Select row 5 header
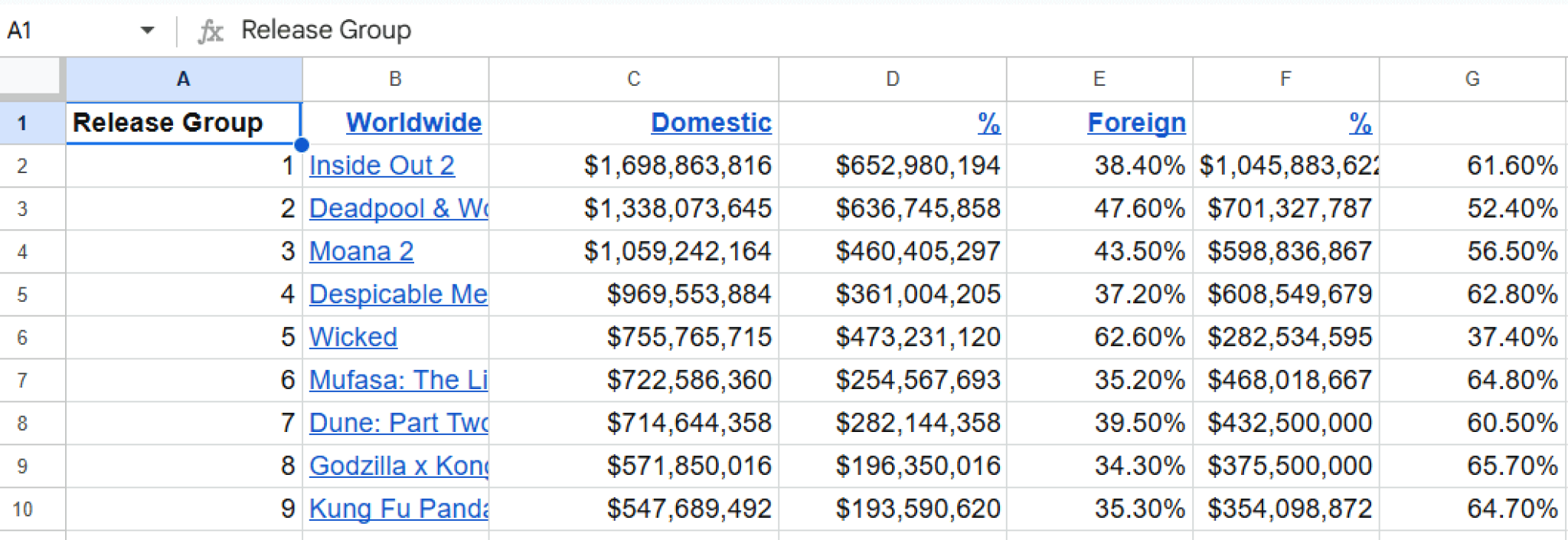Image resolution: width=1568 pixels, height=540 pixels. 23,295
